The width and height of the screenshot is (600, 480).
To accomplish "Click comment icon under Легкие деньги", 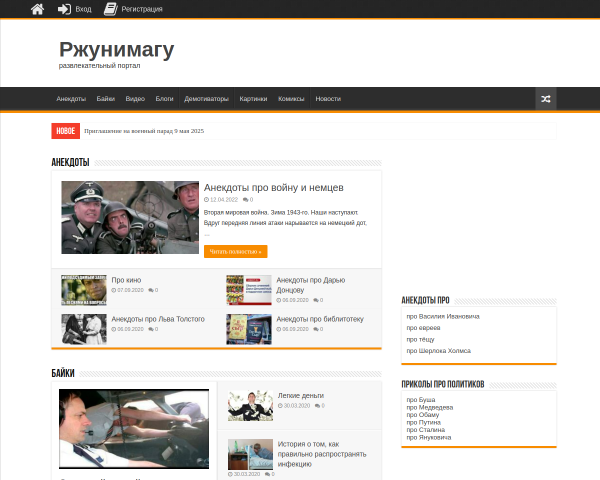I will [317, 406].
